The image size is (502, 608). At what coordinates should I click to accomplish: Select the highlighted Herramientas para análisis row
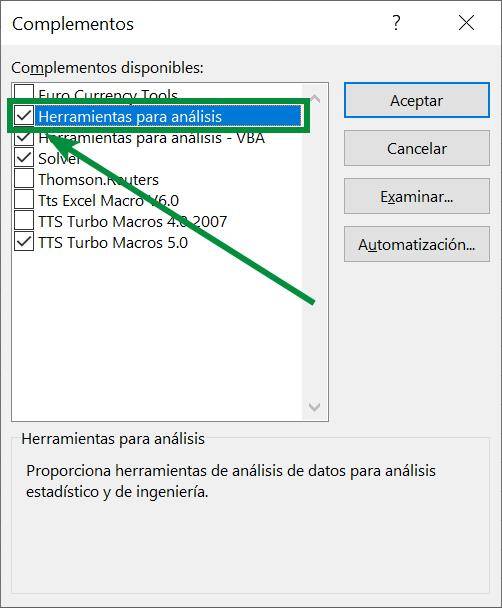point(168,116)
